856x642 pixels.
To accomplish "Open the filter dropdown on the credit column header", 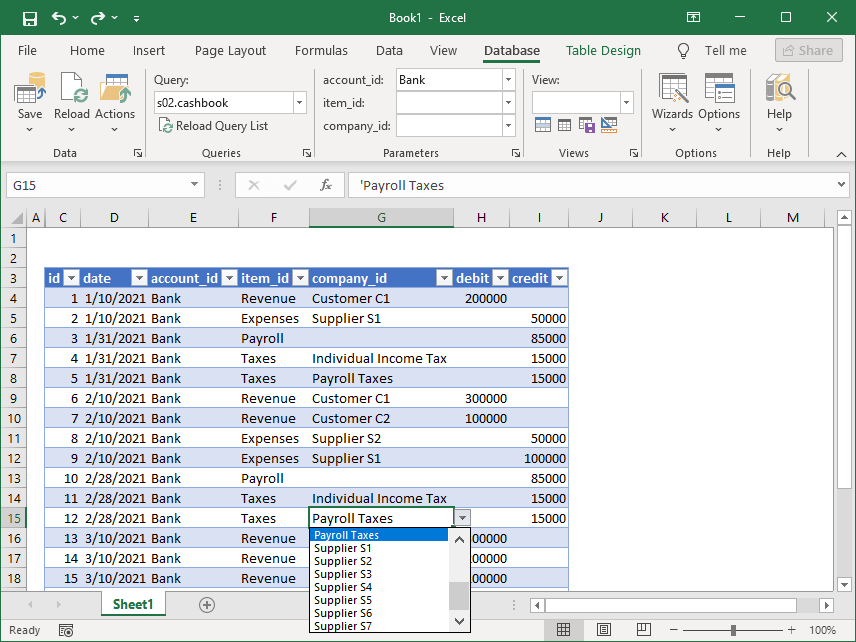I will 558,278.
